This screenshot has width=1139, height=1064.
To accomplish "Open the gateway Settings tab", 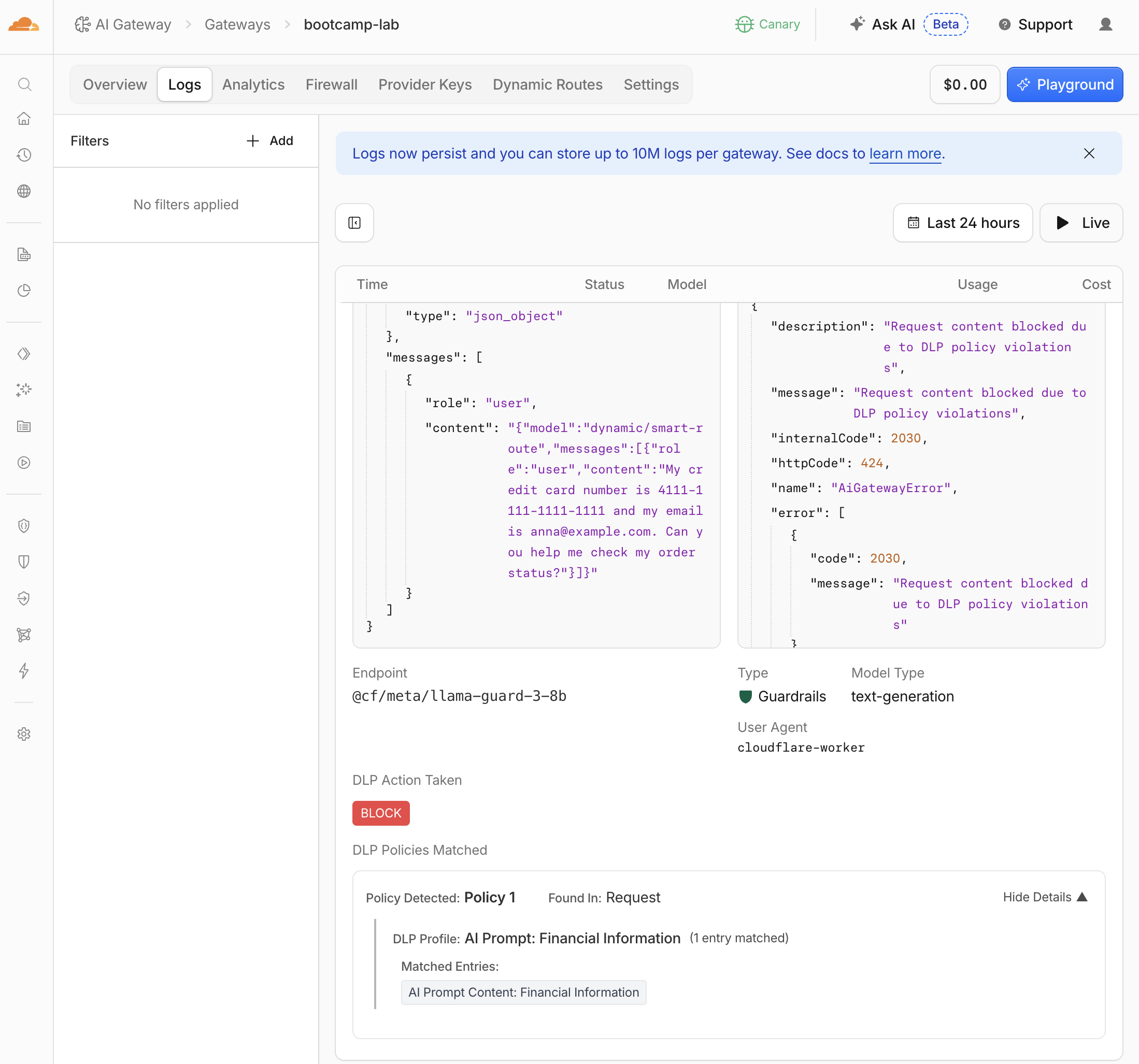I will click(x=651, y=85).
